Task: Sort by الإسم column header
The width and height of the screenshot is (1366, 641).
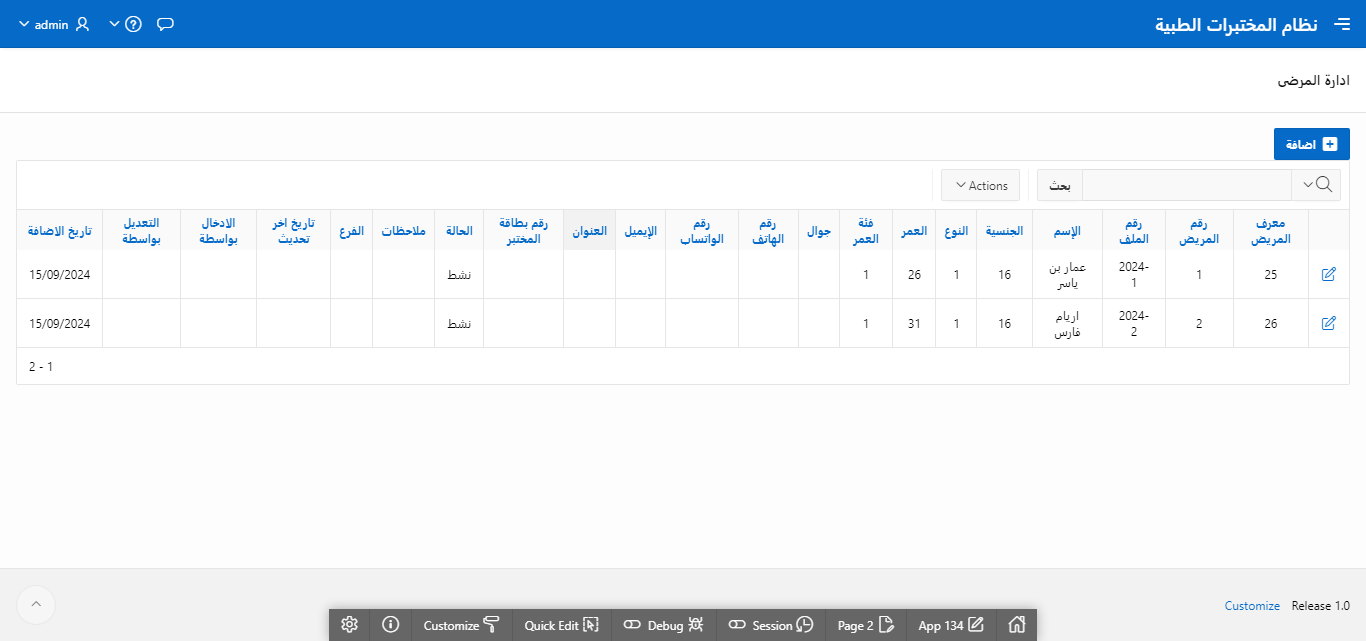Action: [x=1069, y=231]
